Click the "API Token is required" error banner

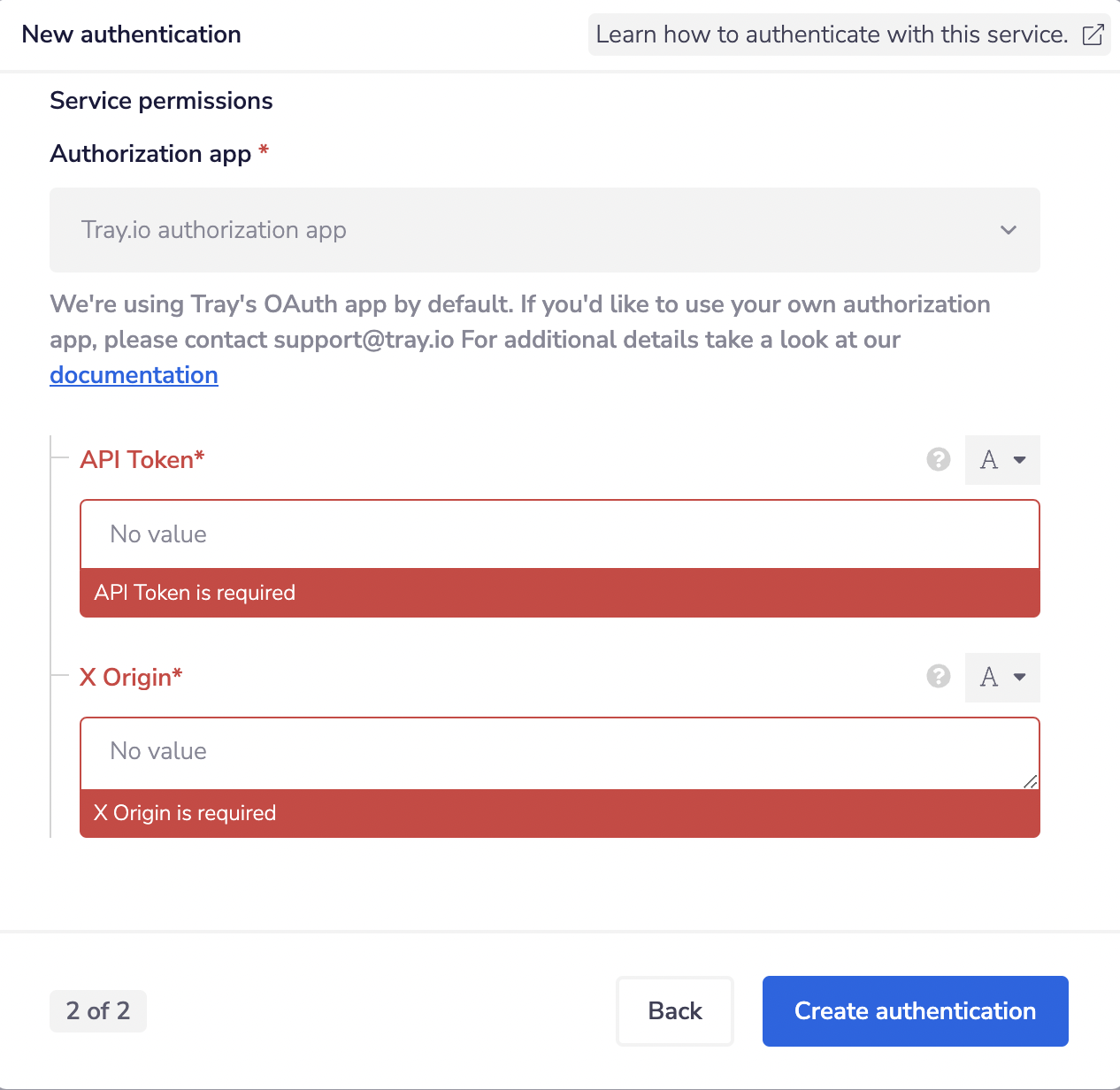559,593
